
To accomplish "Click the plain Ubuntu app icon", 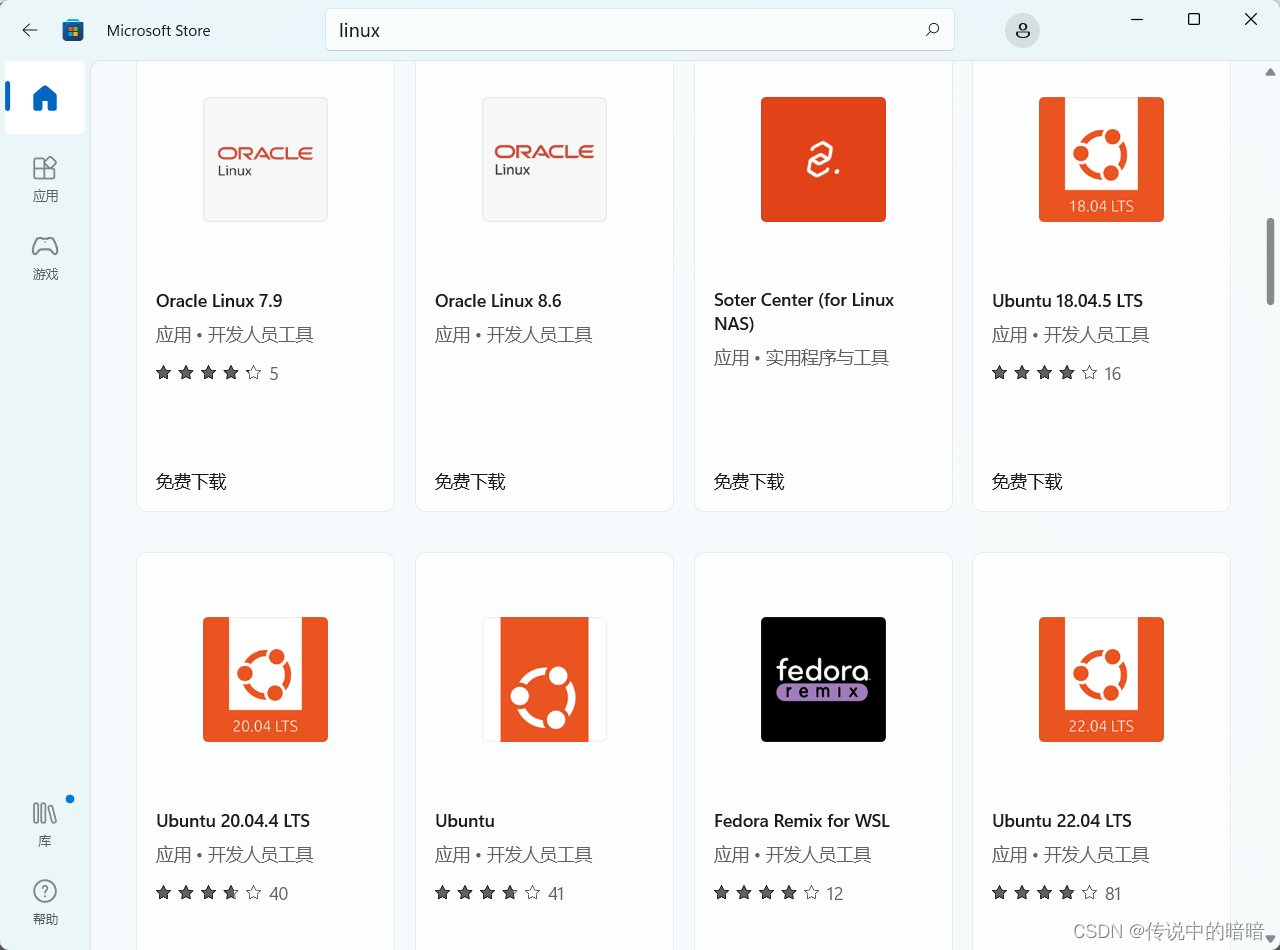I will click(544, 679).
